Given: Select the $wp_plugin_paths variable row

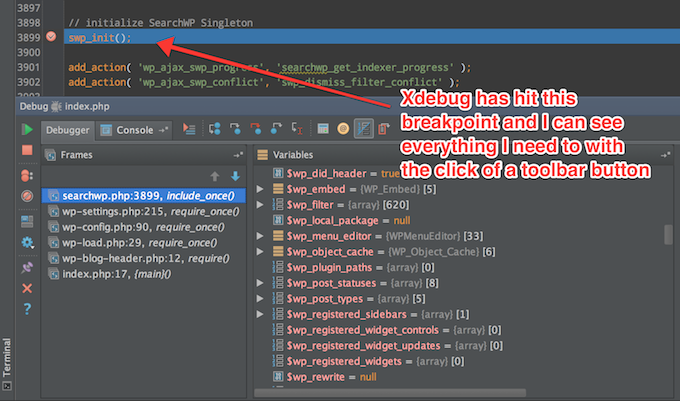Looking at the screenshot, I should [460, 267].
